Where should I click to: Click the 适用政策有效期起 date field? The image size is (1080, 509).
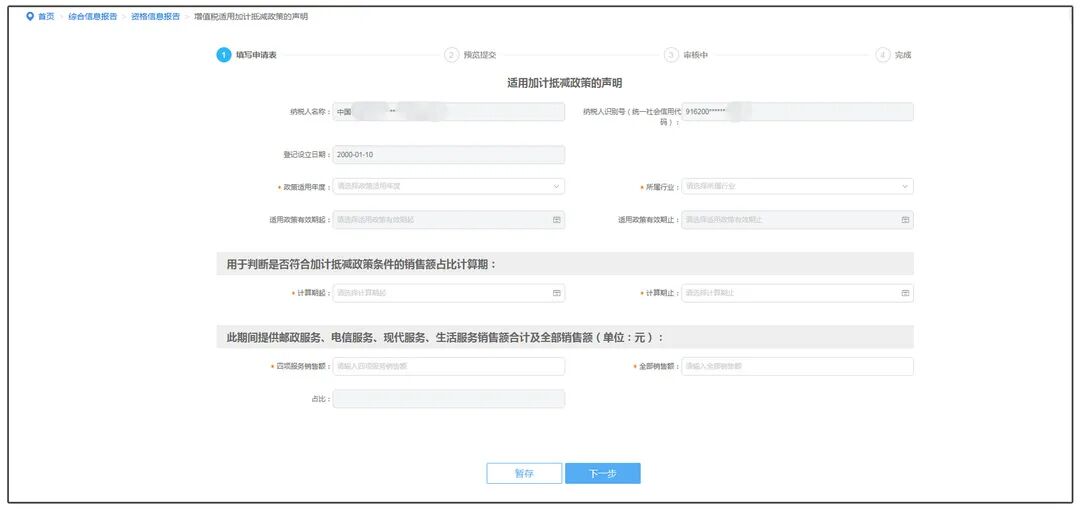tap(448, 220)
